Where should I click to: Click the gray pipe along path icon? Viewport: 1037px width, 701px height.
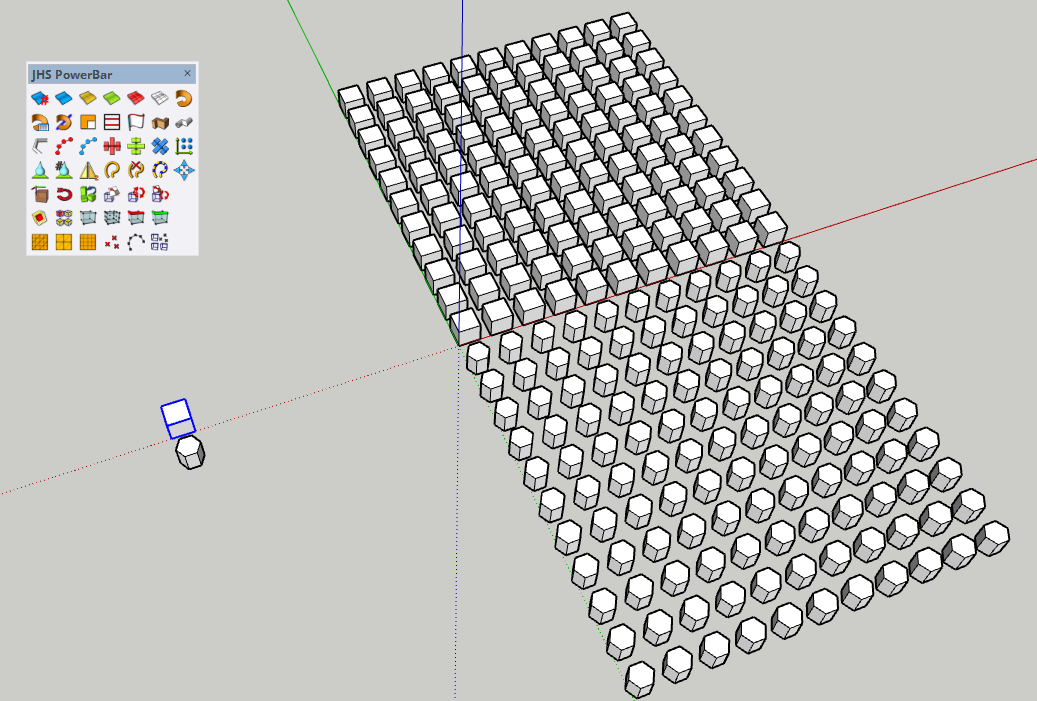click(x=184, y=122)
